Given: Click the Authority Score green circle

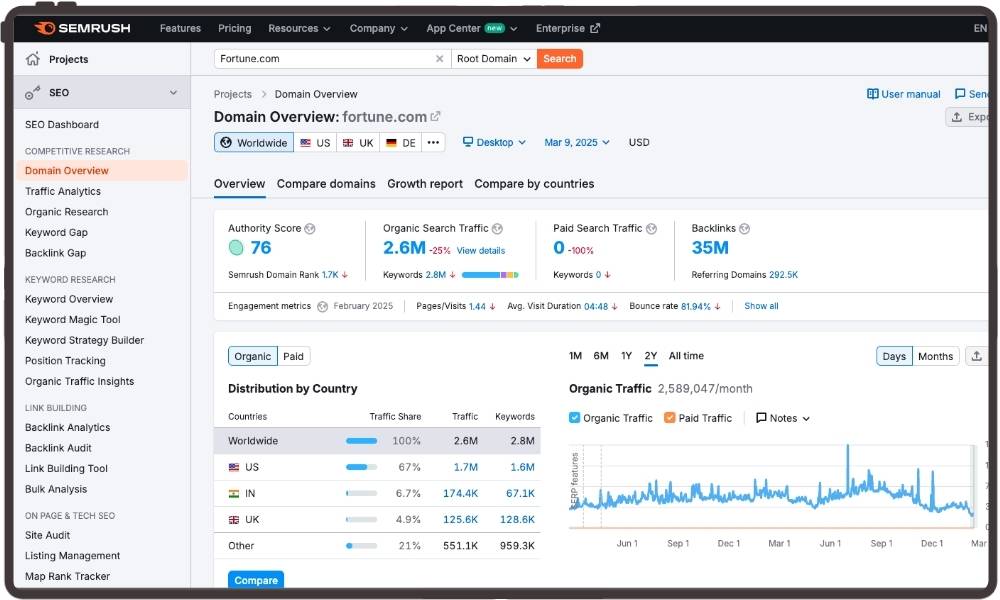Looking at the screenshot, I should point(236,247).
